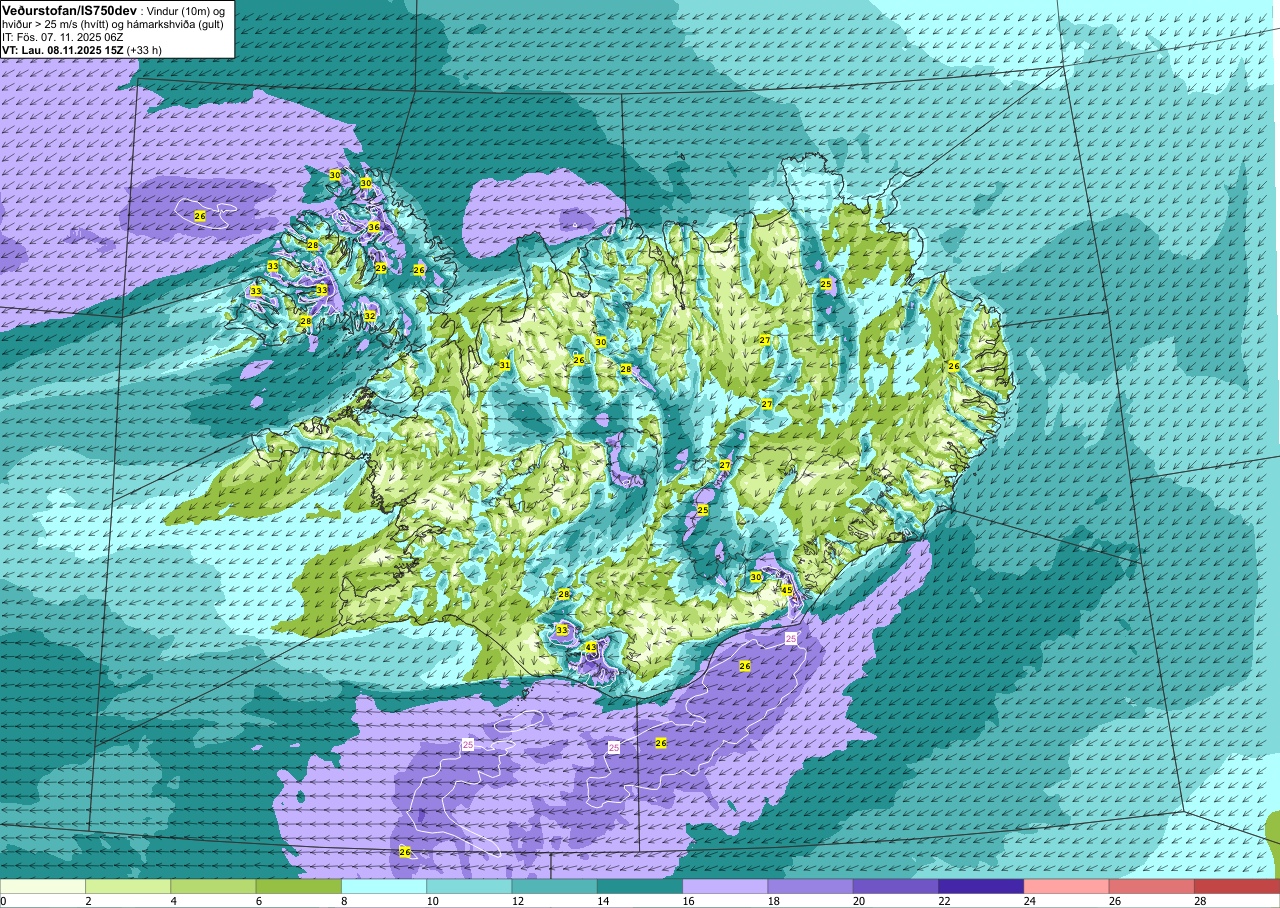This screenshot has height=908, width=1280.
Task: Select the gust label 43 on the map
Action: pos(591,648)
